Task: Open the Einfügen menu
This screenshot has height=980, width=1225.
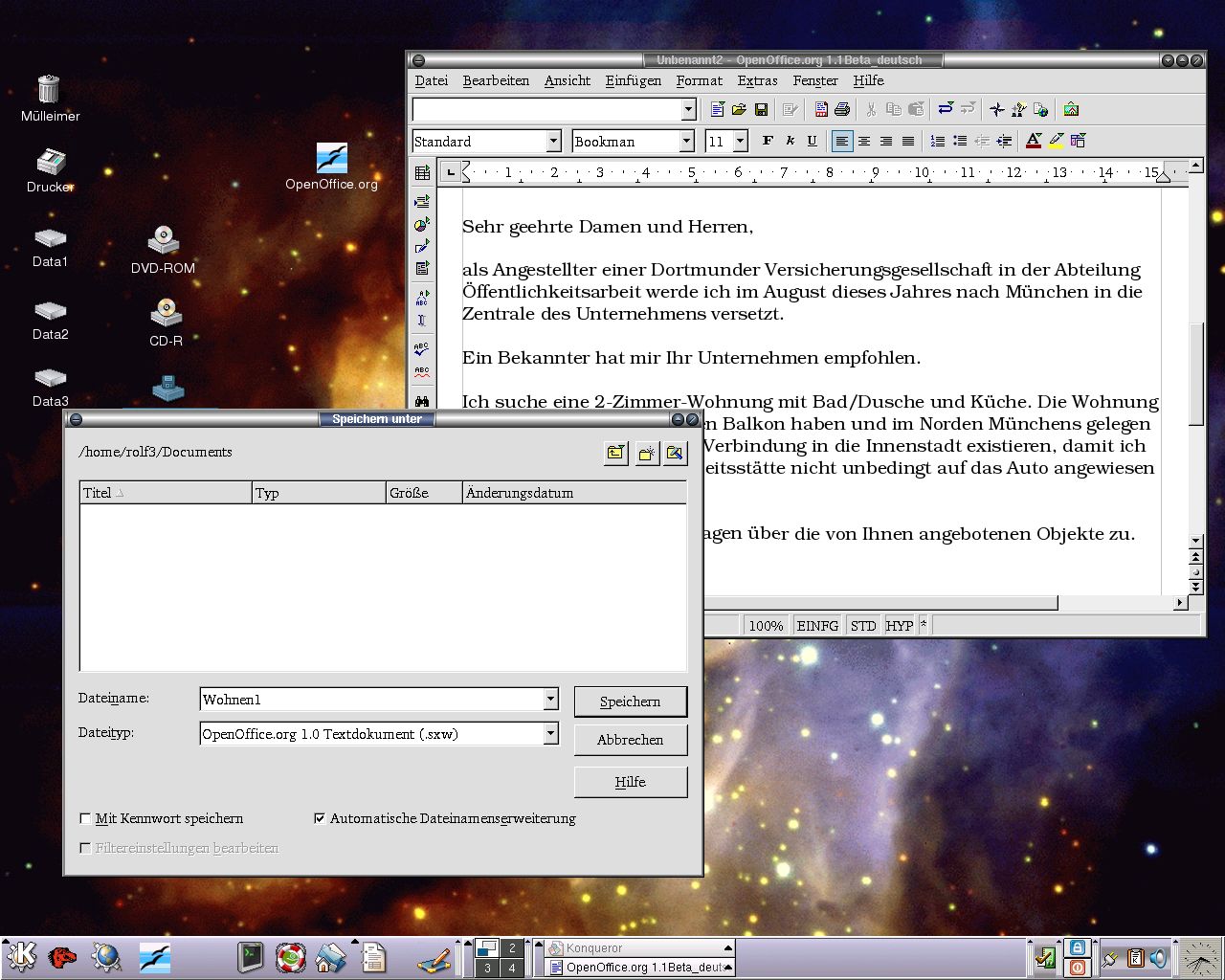Action: 633,81
